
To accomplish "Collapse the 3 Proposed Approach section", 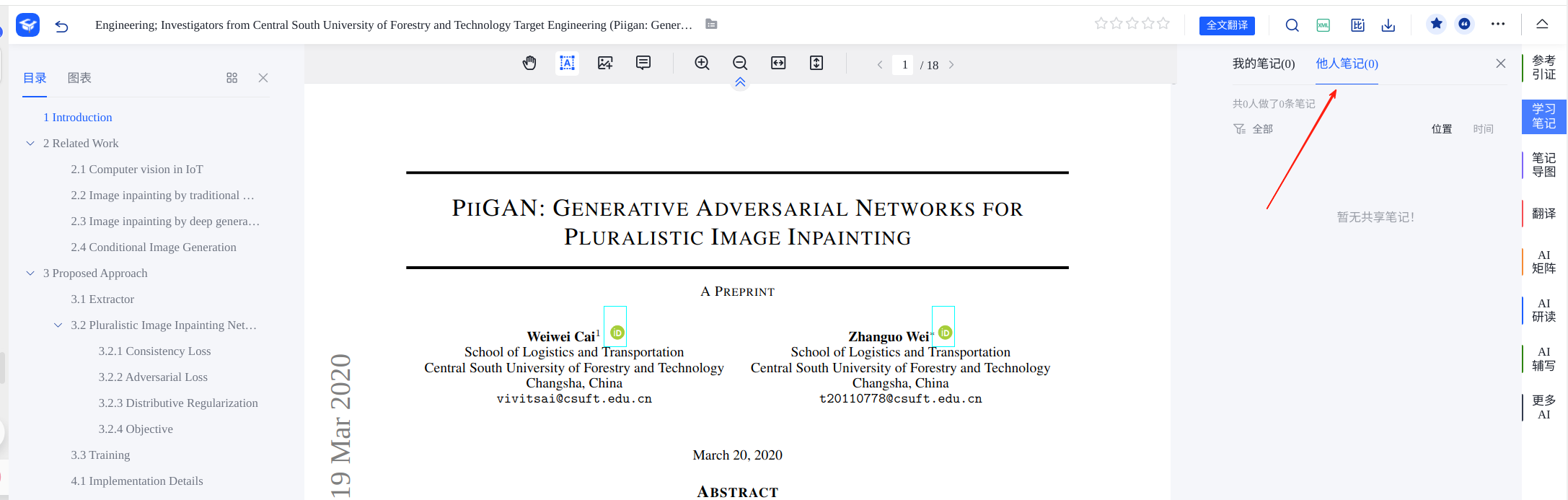I will coord(30,273).
